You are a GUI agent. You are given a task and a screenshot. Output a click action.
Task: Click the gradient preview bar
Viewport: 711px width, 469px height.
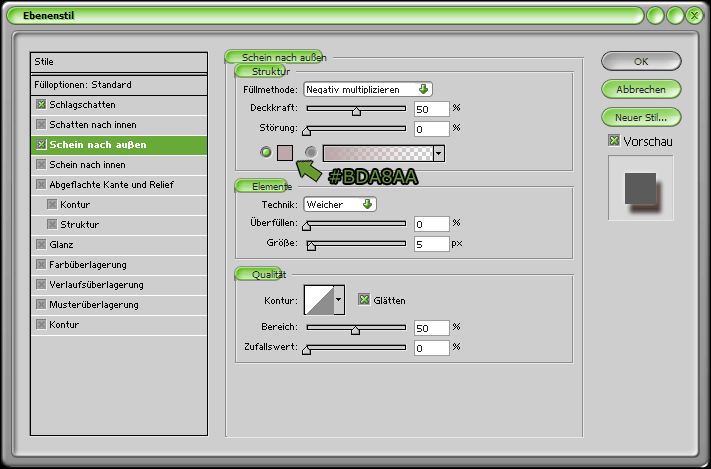[x=378, y=154]
